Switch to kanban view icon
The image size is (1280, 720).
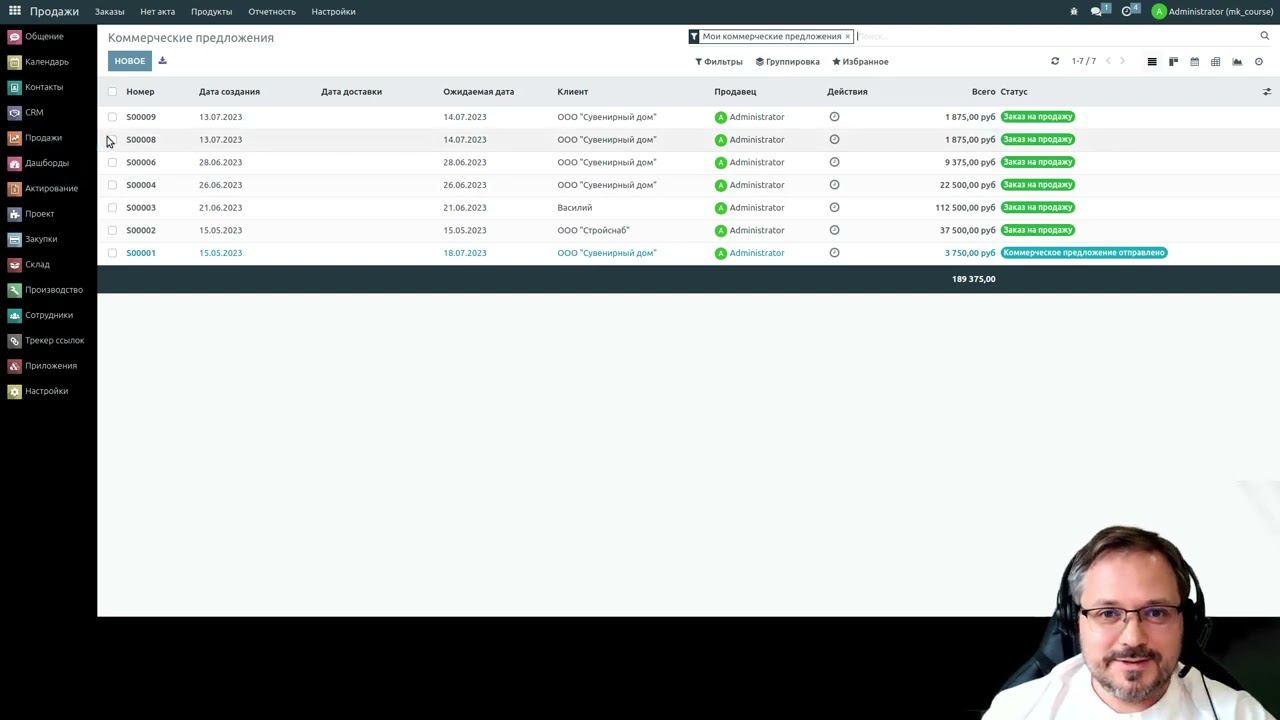tap(1173, 61)
